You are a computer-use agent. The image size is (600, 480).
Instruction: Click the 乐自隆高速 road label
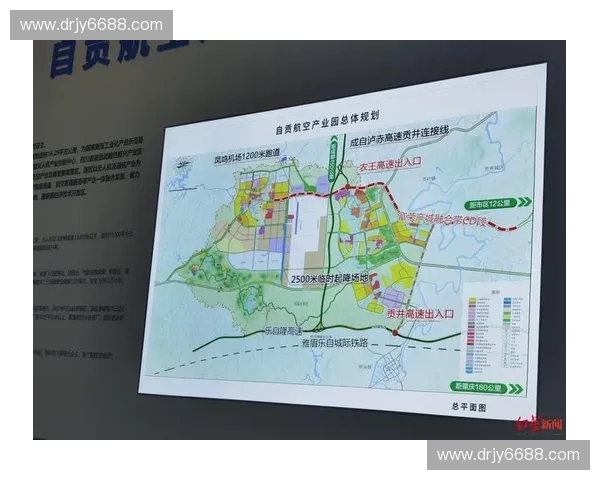283,331
